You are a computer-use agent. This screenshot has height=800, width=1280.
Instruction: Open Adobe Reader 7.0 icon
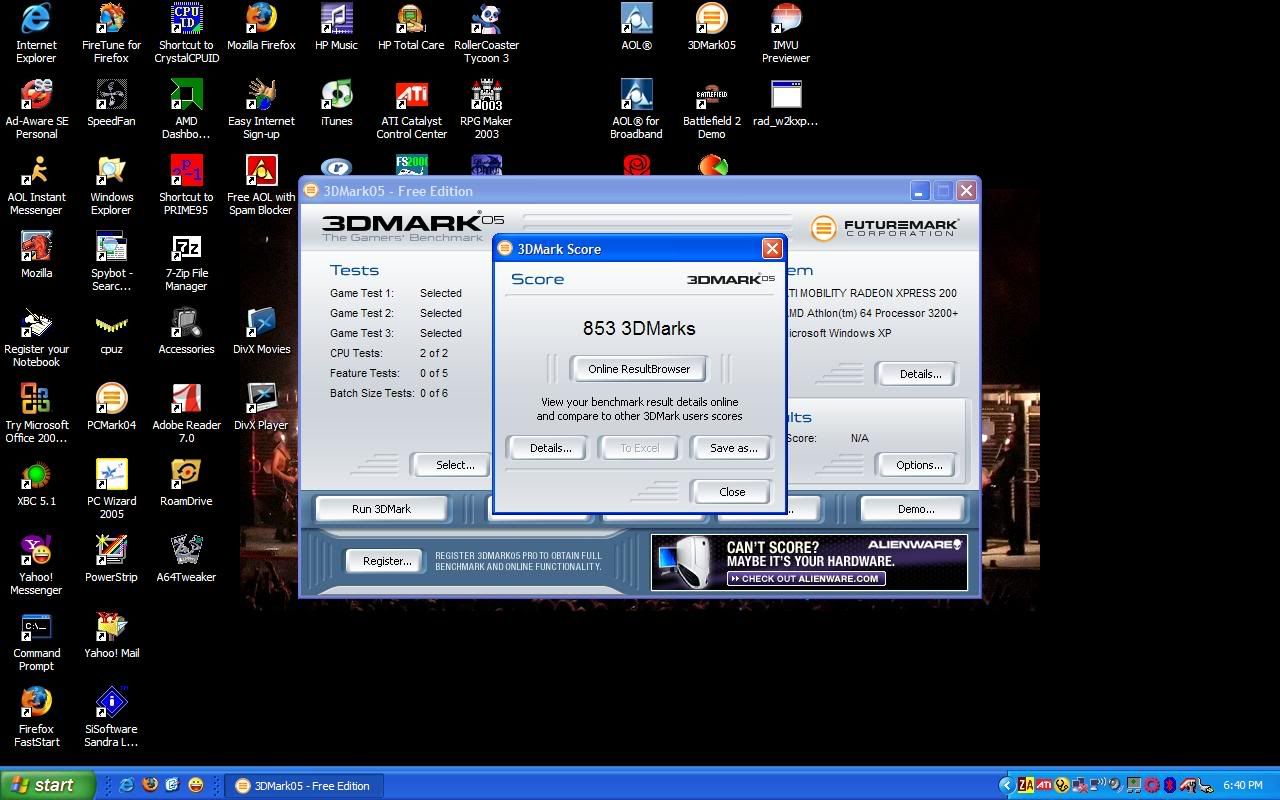(x=186, y=413)
